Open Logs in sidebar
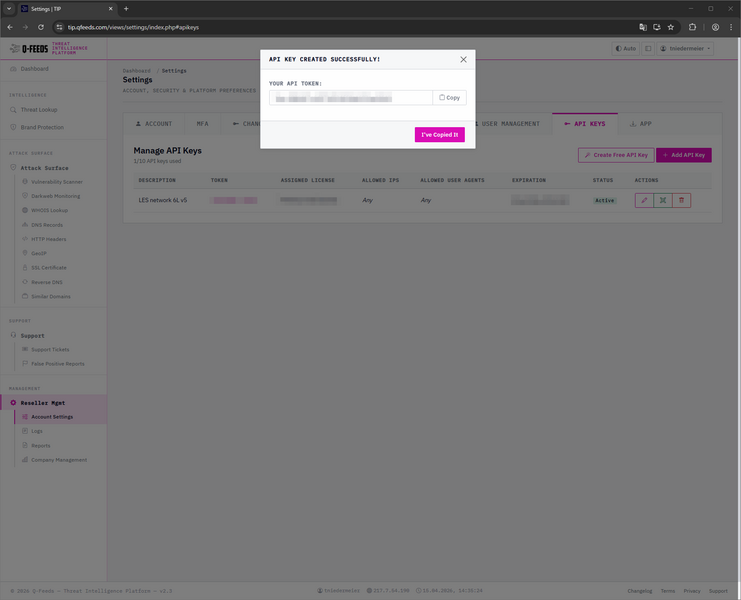This screenshot has width=741, height=600. pos(36,431)
